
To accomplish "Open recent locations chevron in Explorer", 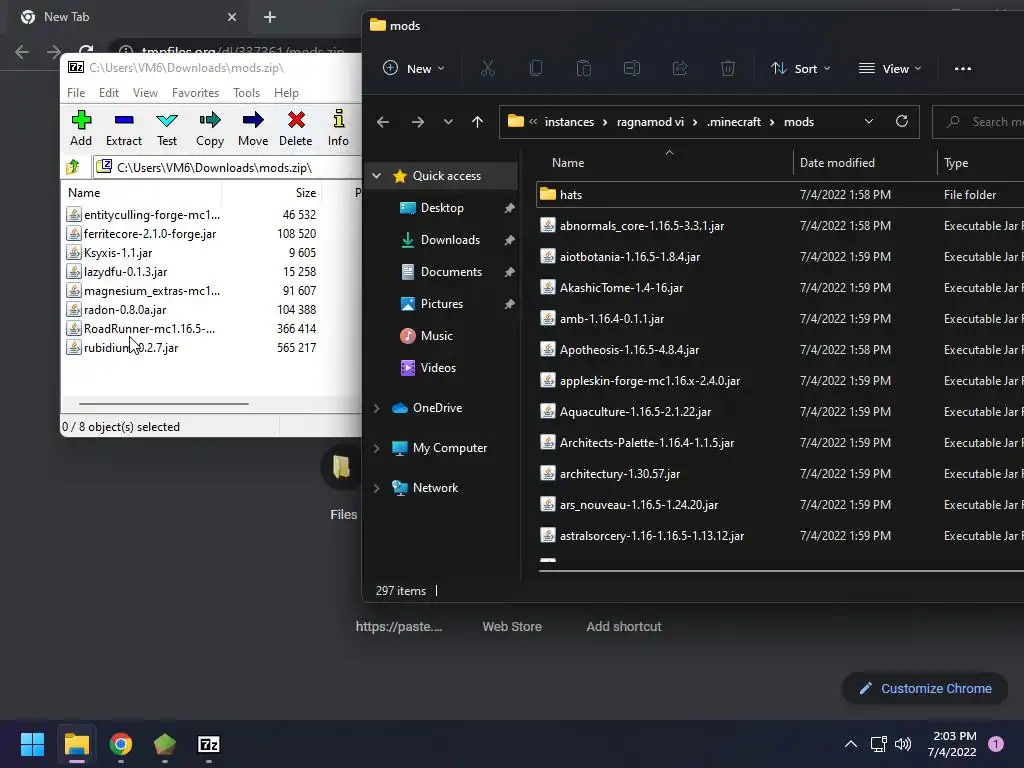I will point(448,122).
